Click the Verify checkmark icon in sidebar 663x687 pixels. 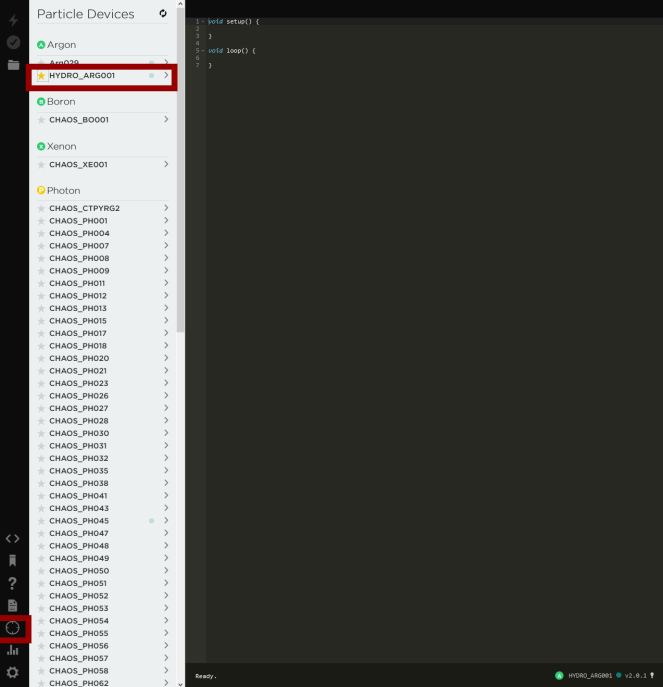[x=13, y=42]
